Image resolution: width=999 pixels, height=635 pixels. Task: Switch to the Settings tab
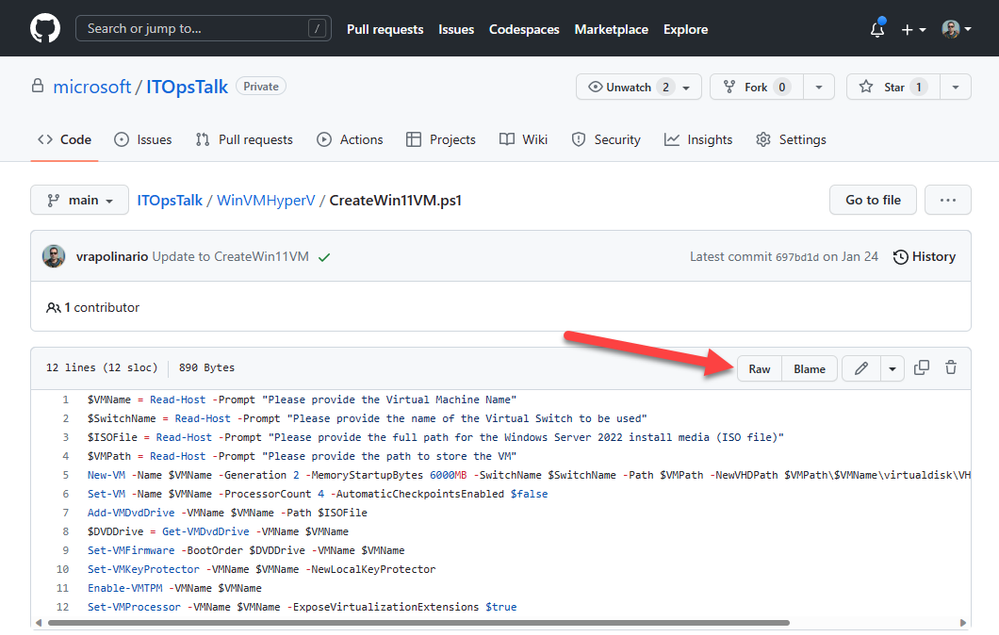(791, 139)
